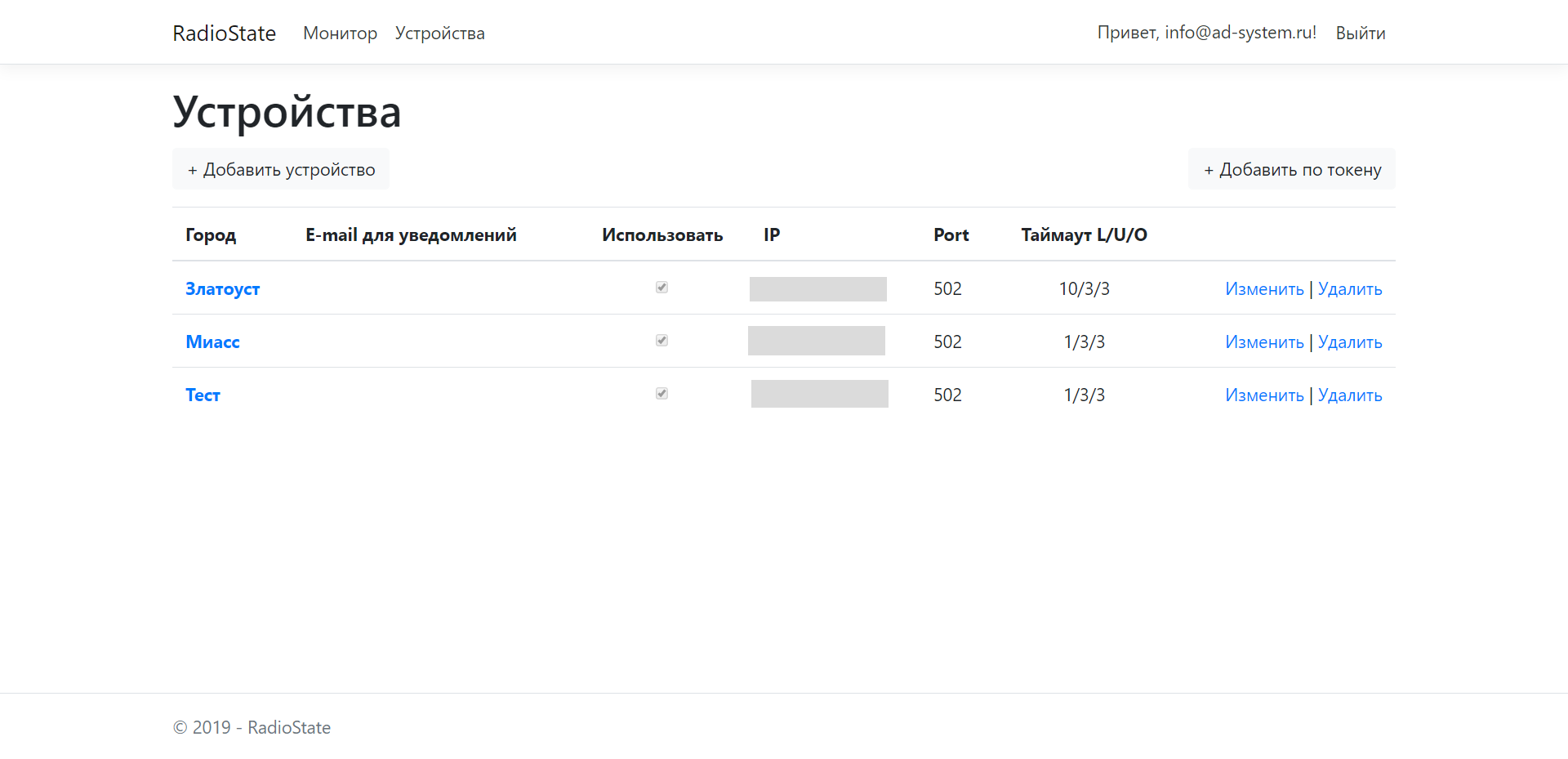Go to Устройства navigation tab
1568x759 pixels.
(439, 33)
